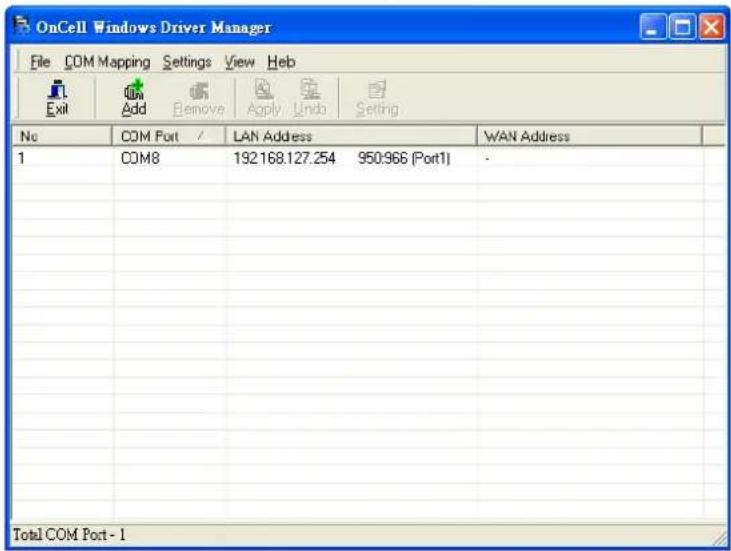Open the Help menu
The width and height of the screenshot is (731, 551).
tap(281, 62)
